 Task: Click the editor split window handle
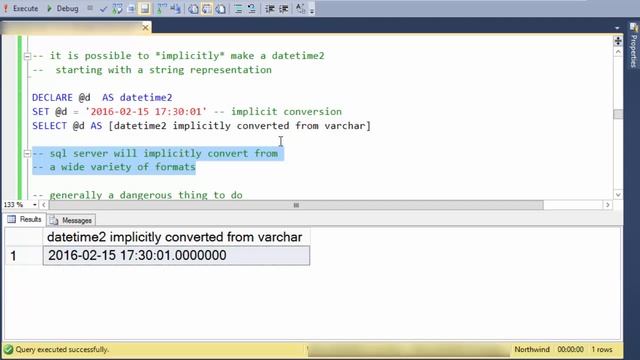(x=618, y=41)
